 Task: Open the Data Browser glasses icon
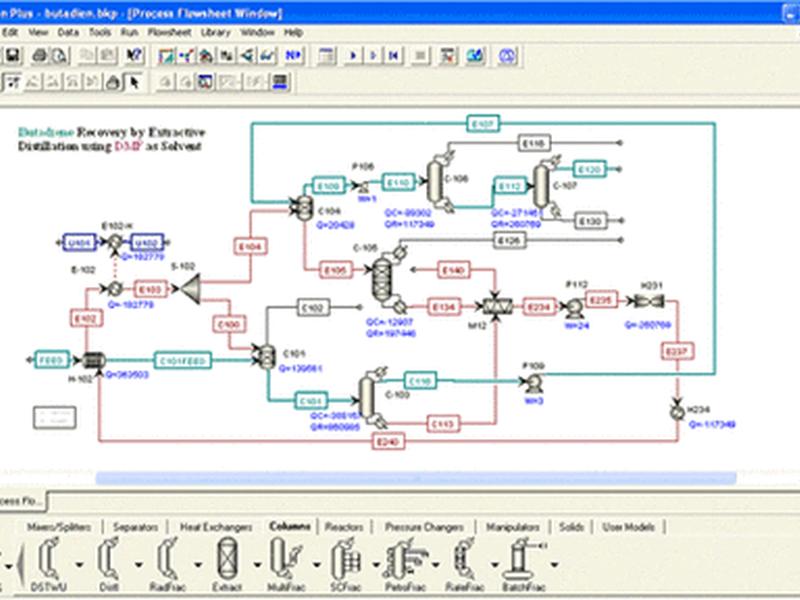tap(267, 55)
